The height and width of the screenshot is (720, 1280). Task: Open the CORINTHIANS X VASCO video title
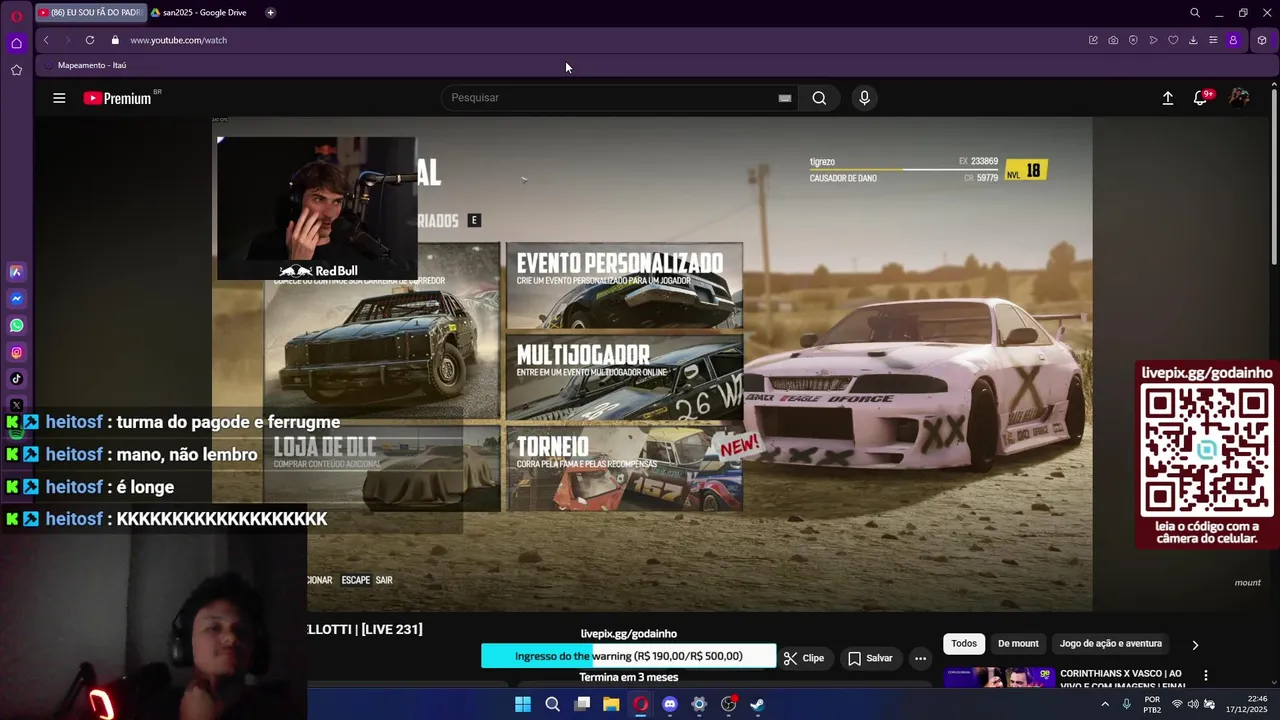pyautogui.click(x=1122, y=679)
